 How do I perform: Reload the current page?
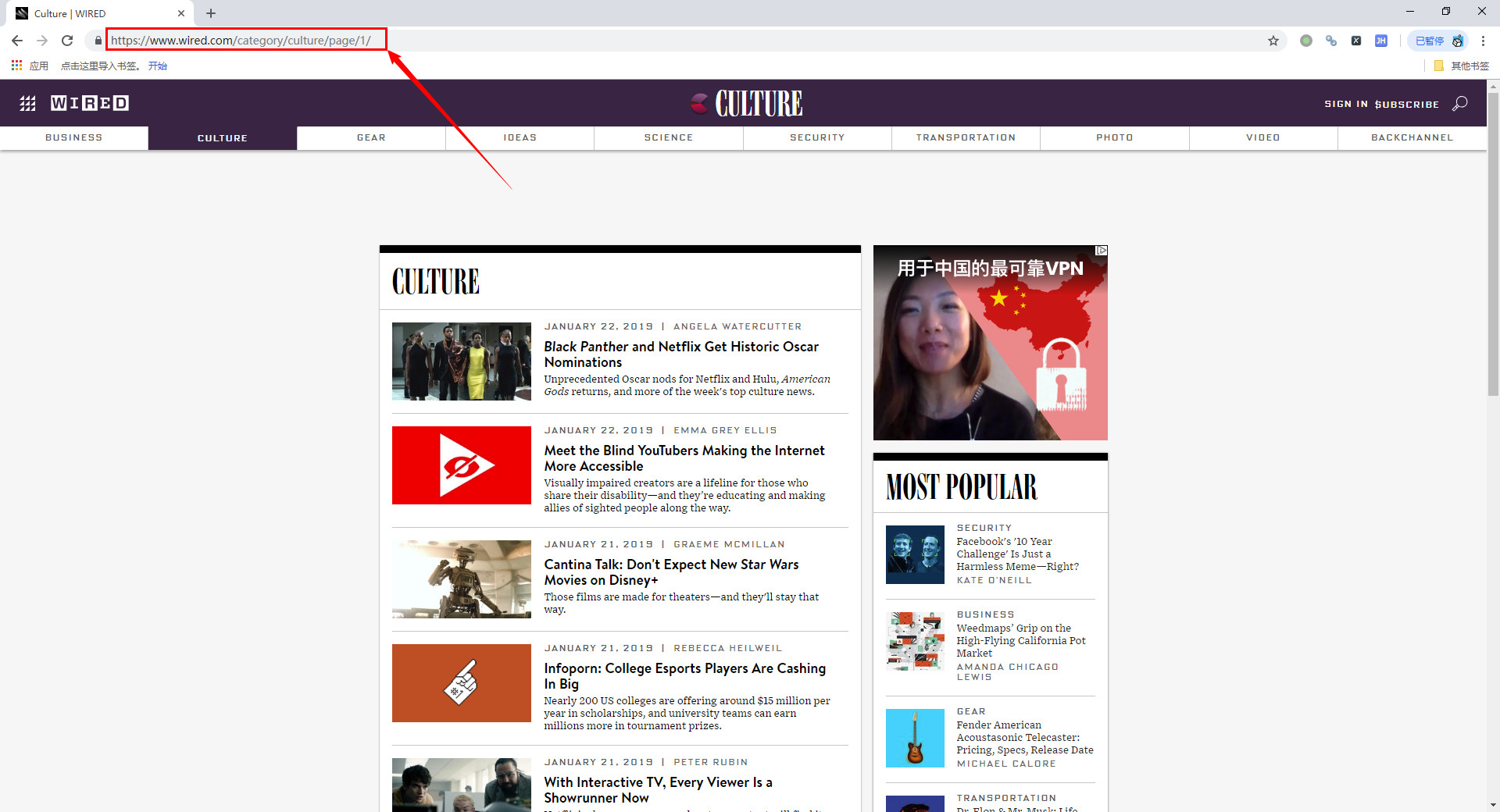pos(67,41)
